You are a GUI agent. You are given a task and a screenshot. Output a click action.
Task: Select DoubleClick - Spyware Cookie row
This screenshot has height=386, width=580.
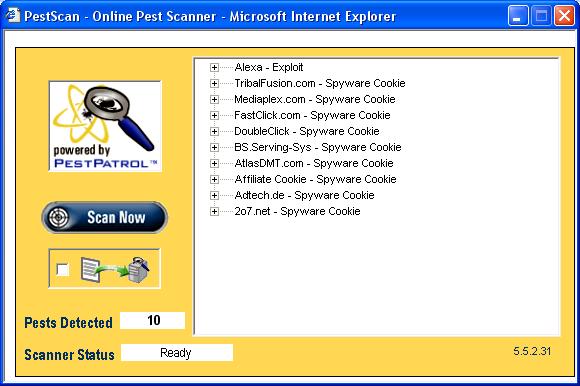(307, 131)
